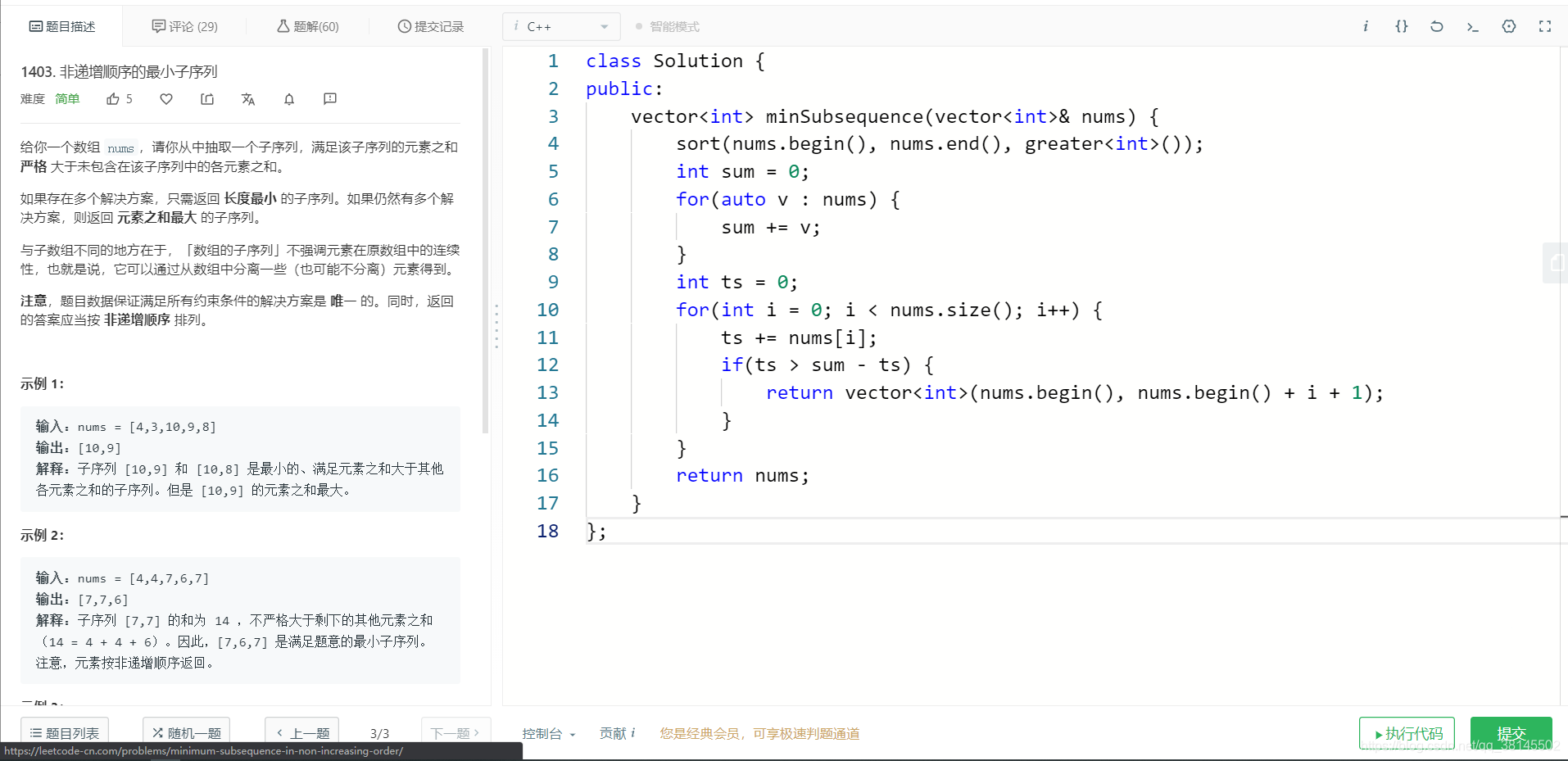
Task: Click the return nums; line
Action: 742,476
